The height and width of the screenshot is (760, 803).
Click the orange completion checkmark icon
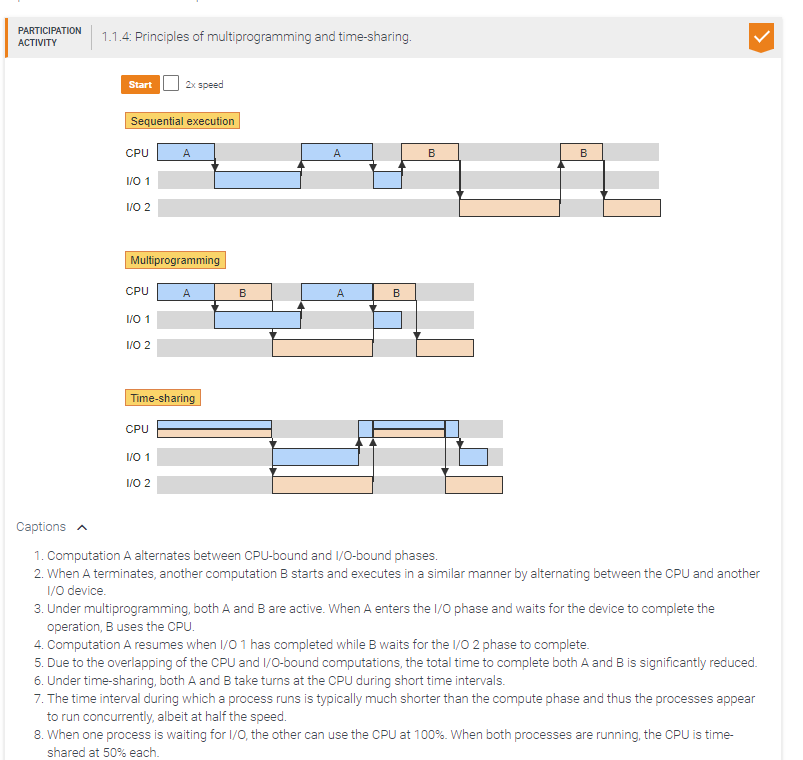[760, 38]
